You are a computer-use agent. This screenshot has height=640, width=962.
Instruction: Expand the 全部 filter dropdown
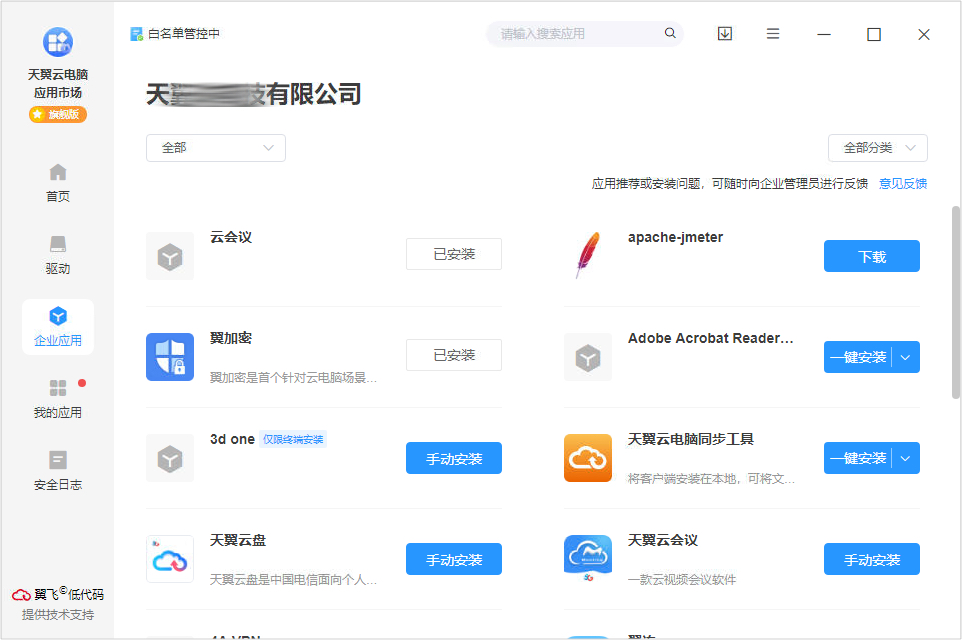click(216, 148)
